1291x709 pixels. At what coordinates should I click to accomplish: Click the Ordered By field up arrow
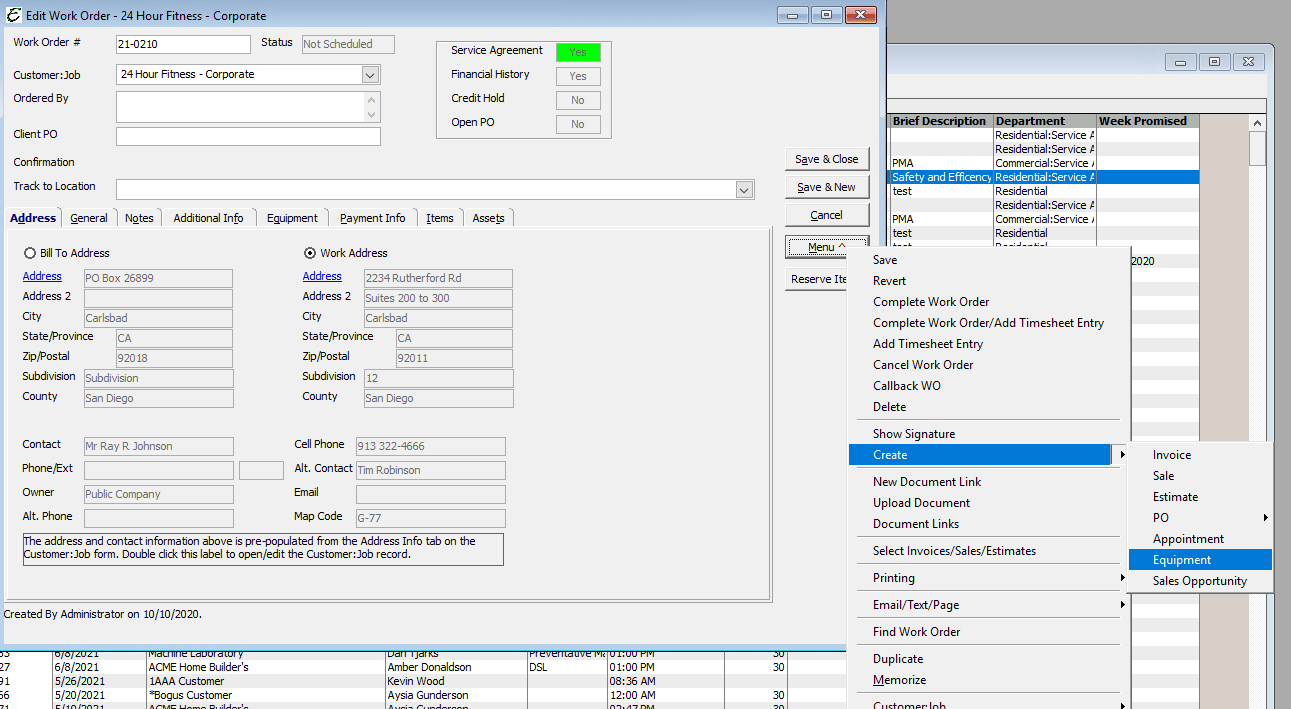372,99
